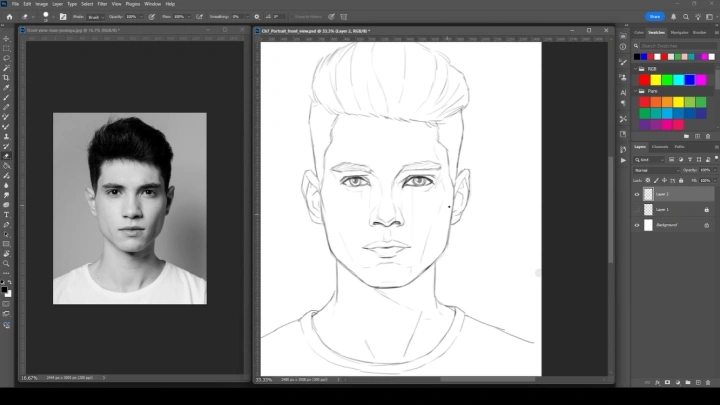Viewport: 720px width, 405px height.
Task: Open the Filter menu
Action: [x=102, y=4]
